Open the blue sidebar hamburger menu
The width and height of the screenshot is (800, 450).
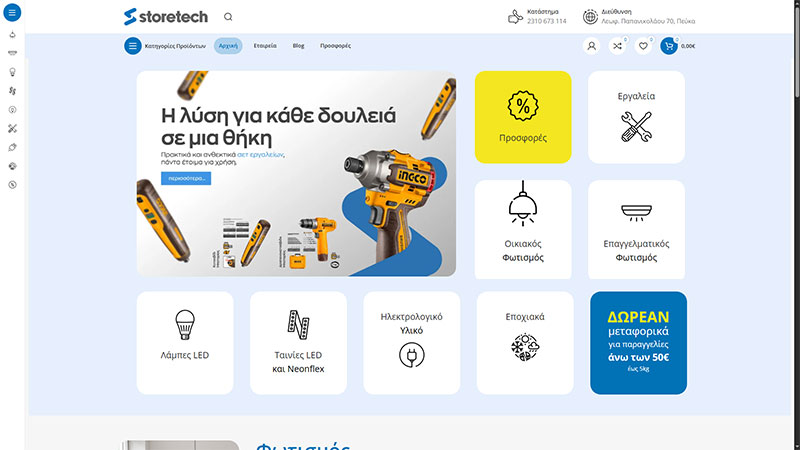[x=12, y=12]
